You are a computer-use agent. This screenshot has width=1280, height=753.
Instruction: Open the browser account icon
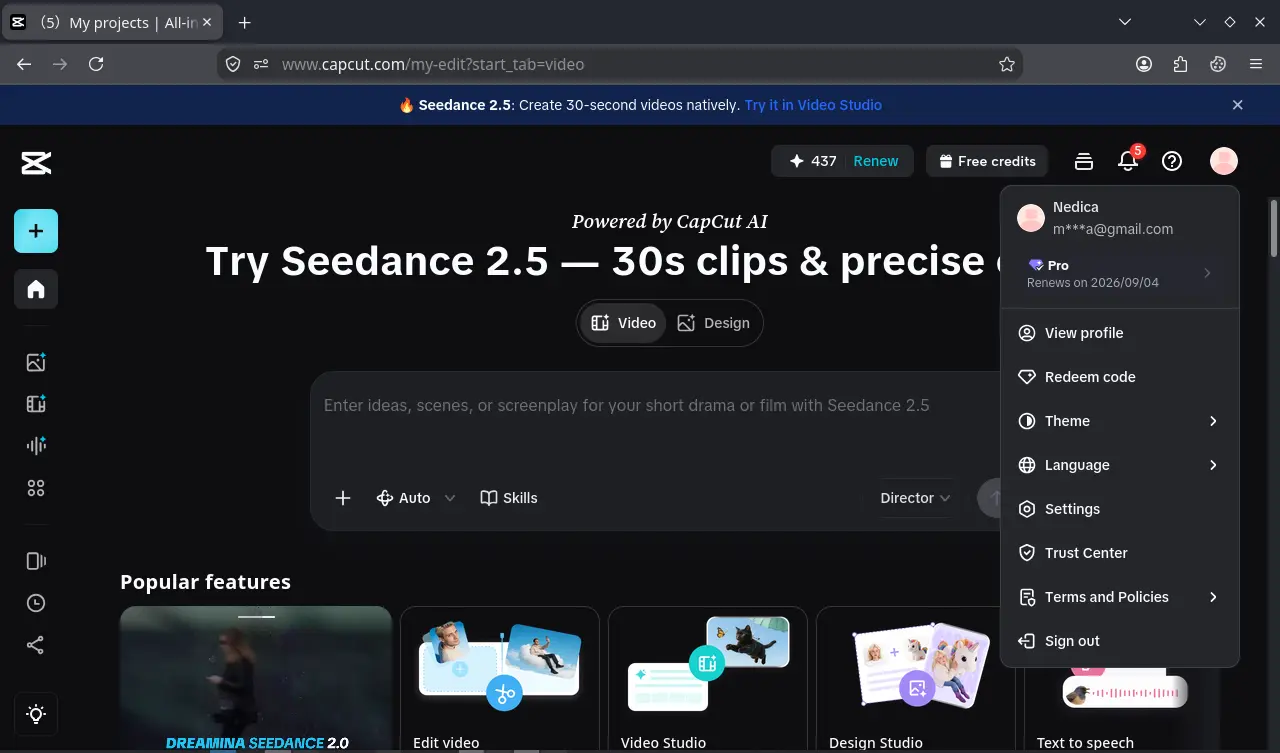coord(1144,64)
